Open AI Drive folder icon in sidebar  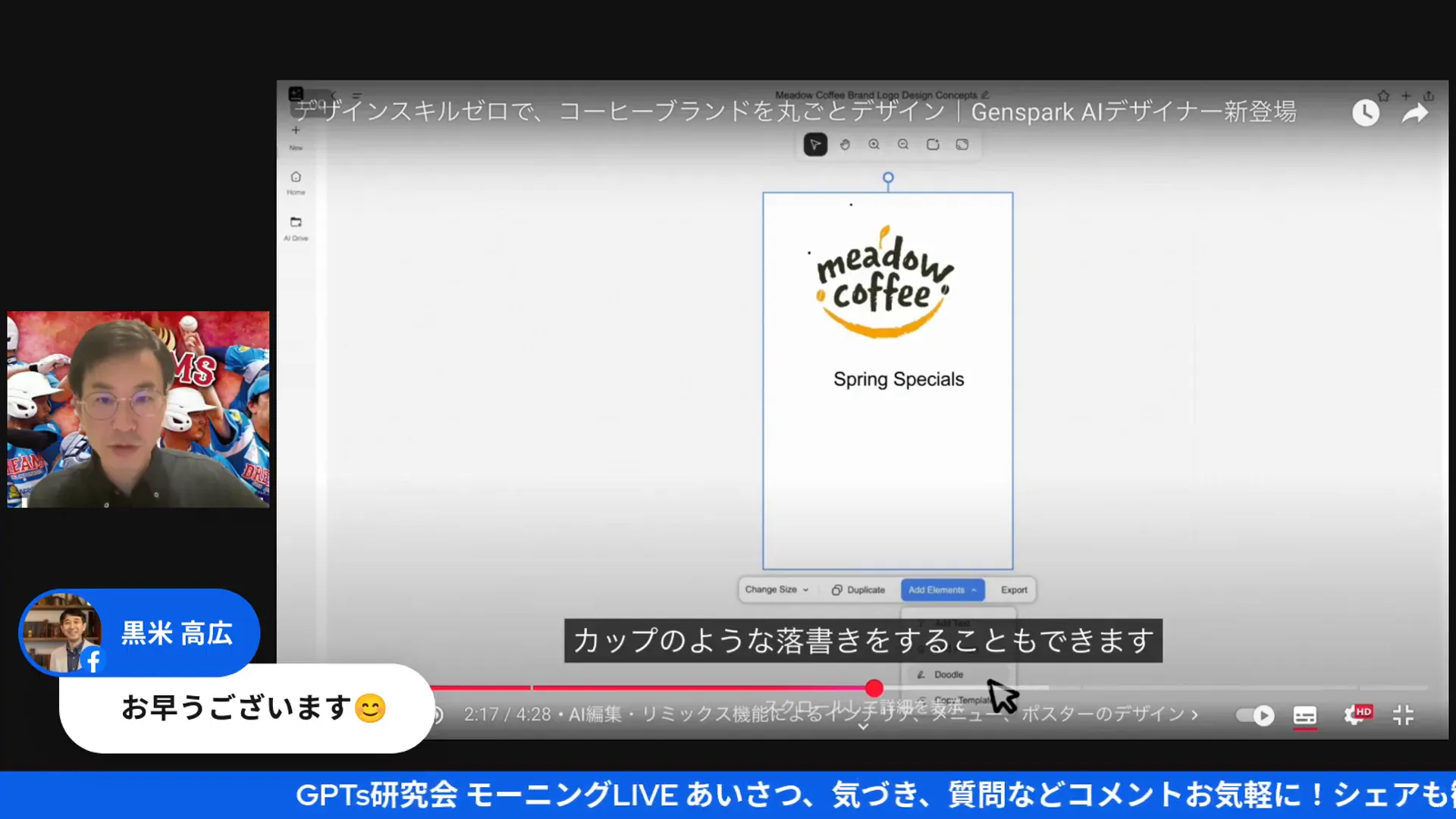(296, 227)
